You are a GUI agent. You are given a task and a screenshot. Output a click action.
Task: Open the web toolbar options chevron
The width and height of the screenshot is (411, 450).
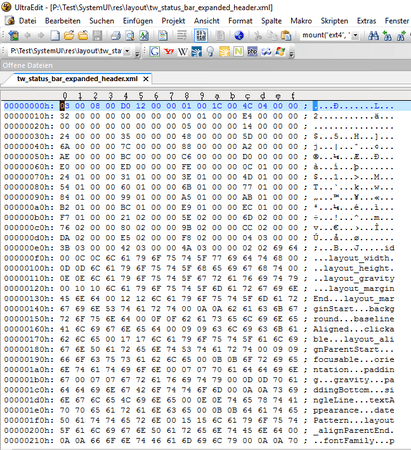click(x=291, y=53)
